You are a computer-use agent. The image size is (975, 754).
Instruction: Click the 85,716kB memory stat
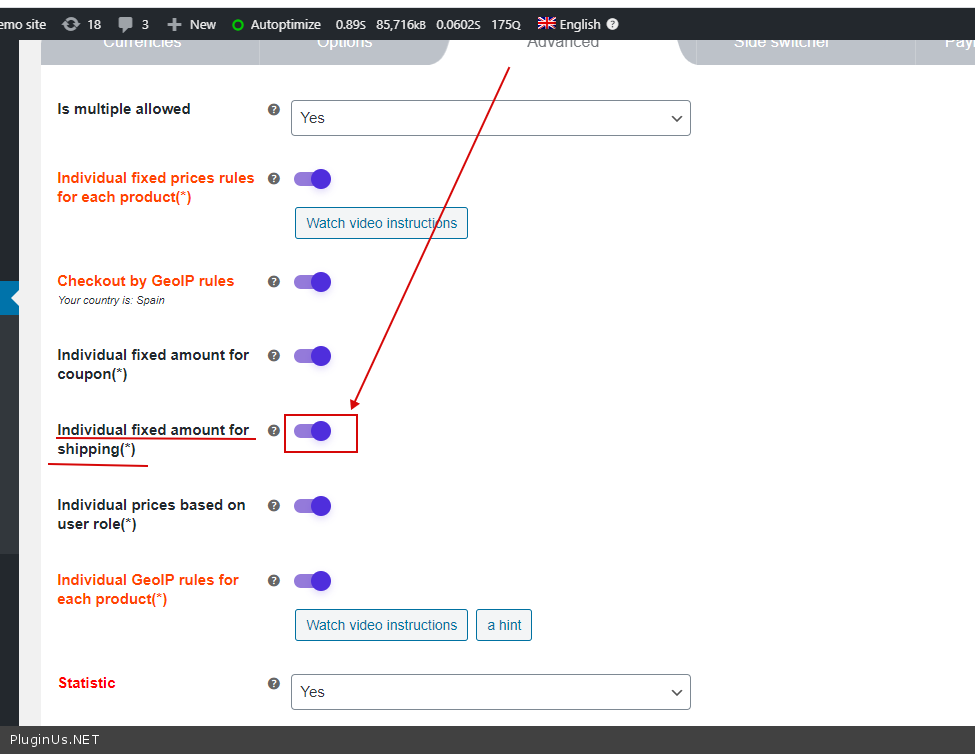401,25
